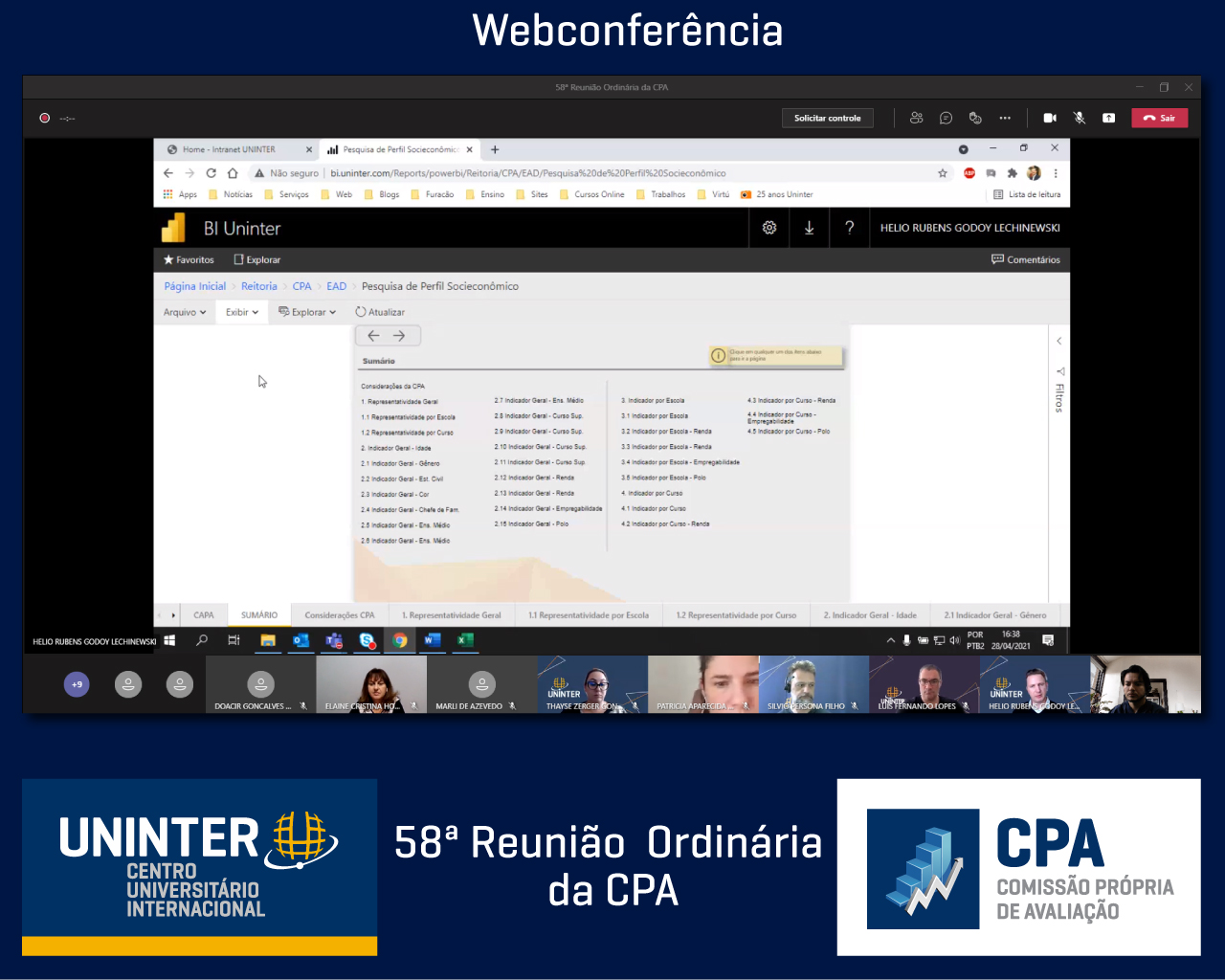Viewport: 1225px width, 980px height.
Task: Toggle the microphone mute button
Action: click(x=1080, y=118)
